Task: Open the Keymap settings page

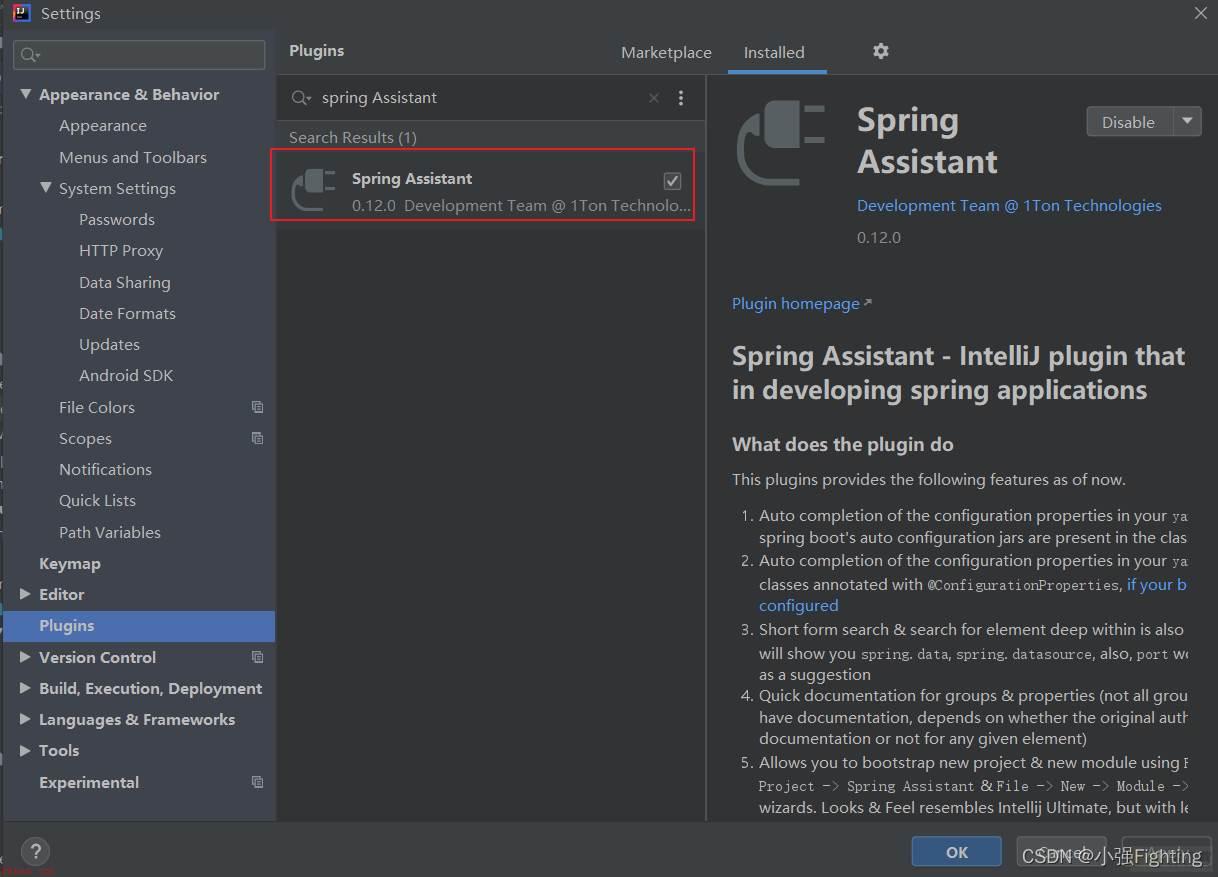Action: click(69, 563)
